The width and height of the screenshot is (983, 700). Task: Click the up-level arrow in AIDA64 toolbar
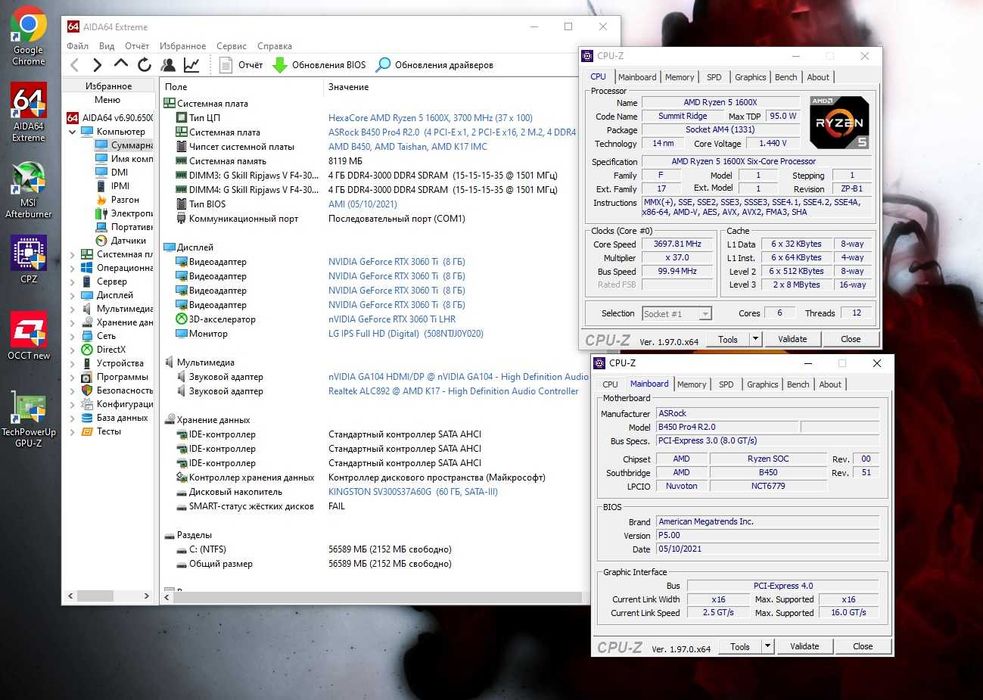pyautogui.click(x=121, y=64)
